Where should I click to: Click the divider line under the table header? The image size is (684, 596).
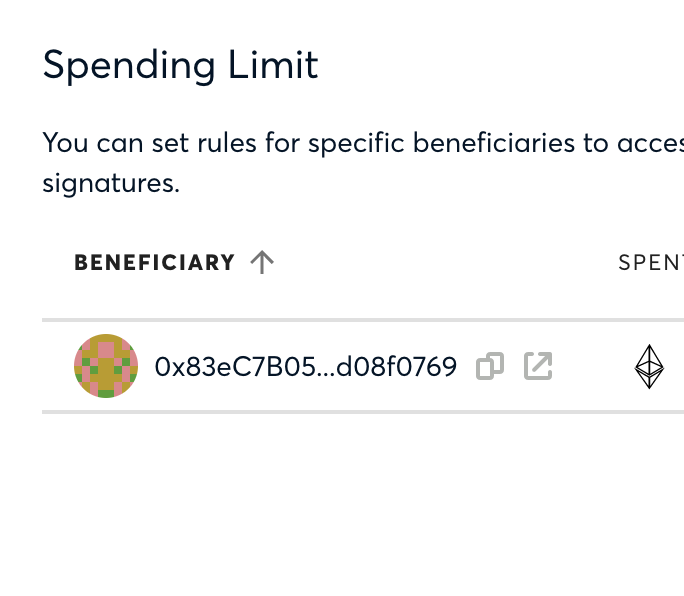click(x=360, y=320)
